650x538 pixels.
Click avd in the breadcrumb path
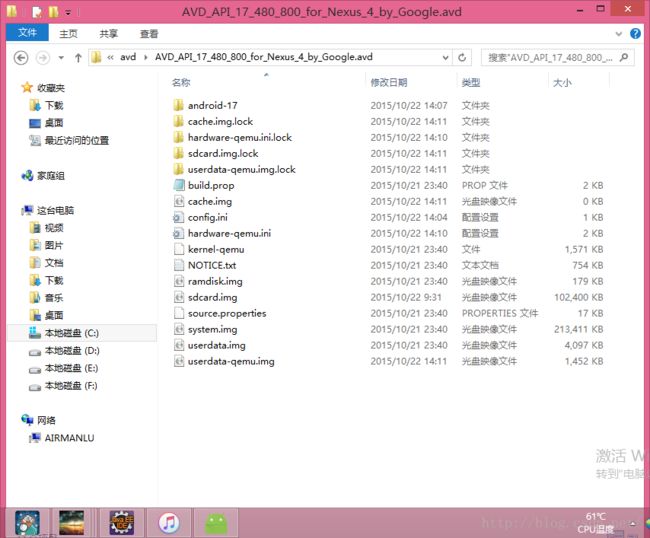(128, 57)
